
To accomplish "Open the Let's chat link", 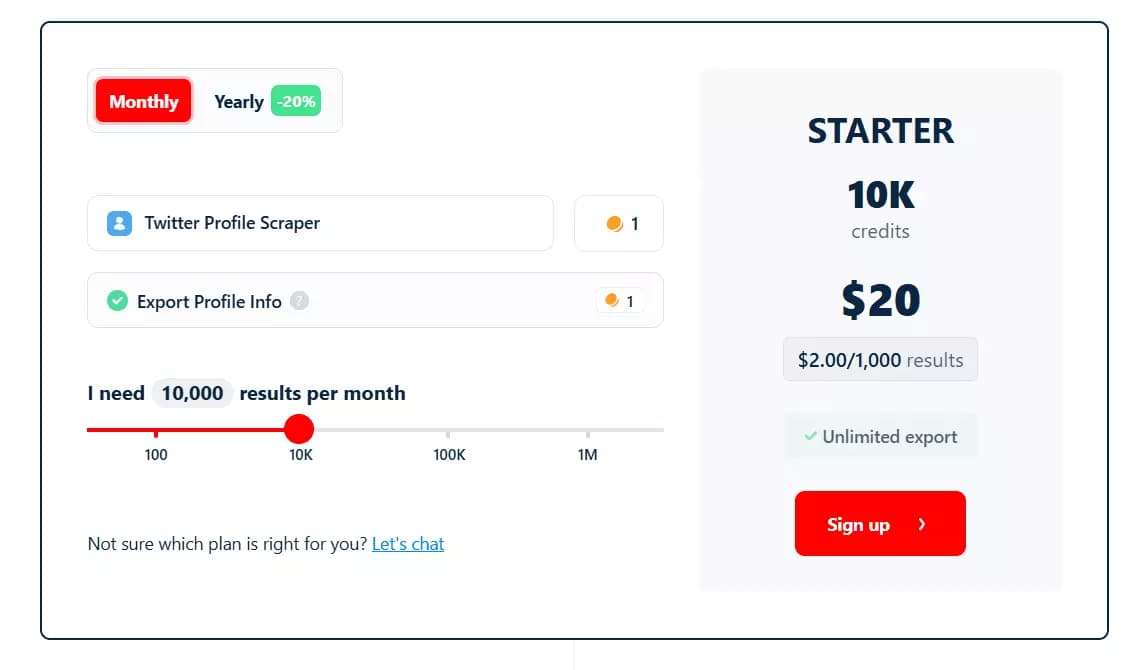I will (x=408, y=543).
